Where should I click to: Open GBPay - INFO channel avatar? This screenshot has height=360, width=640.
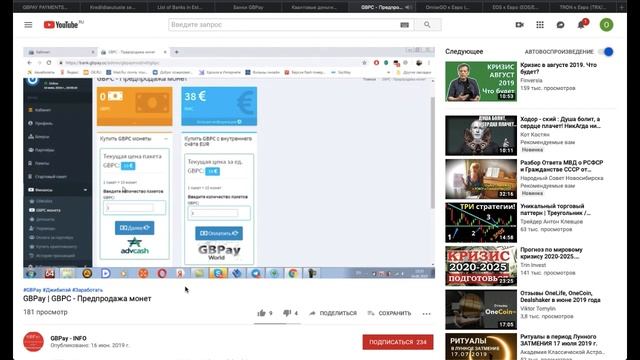pyautogui.click(x=33, y=342)
